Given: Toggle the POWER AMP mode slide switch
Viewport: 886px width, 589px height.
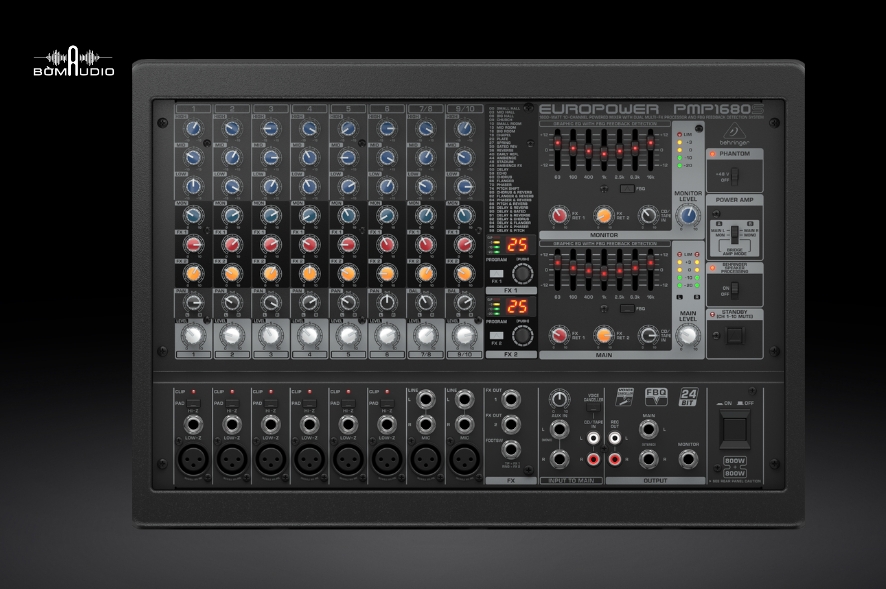Looking at the screenshot, I should pos(734,233).
